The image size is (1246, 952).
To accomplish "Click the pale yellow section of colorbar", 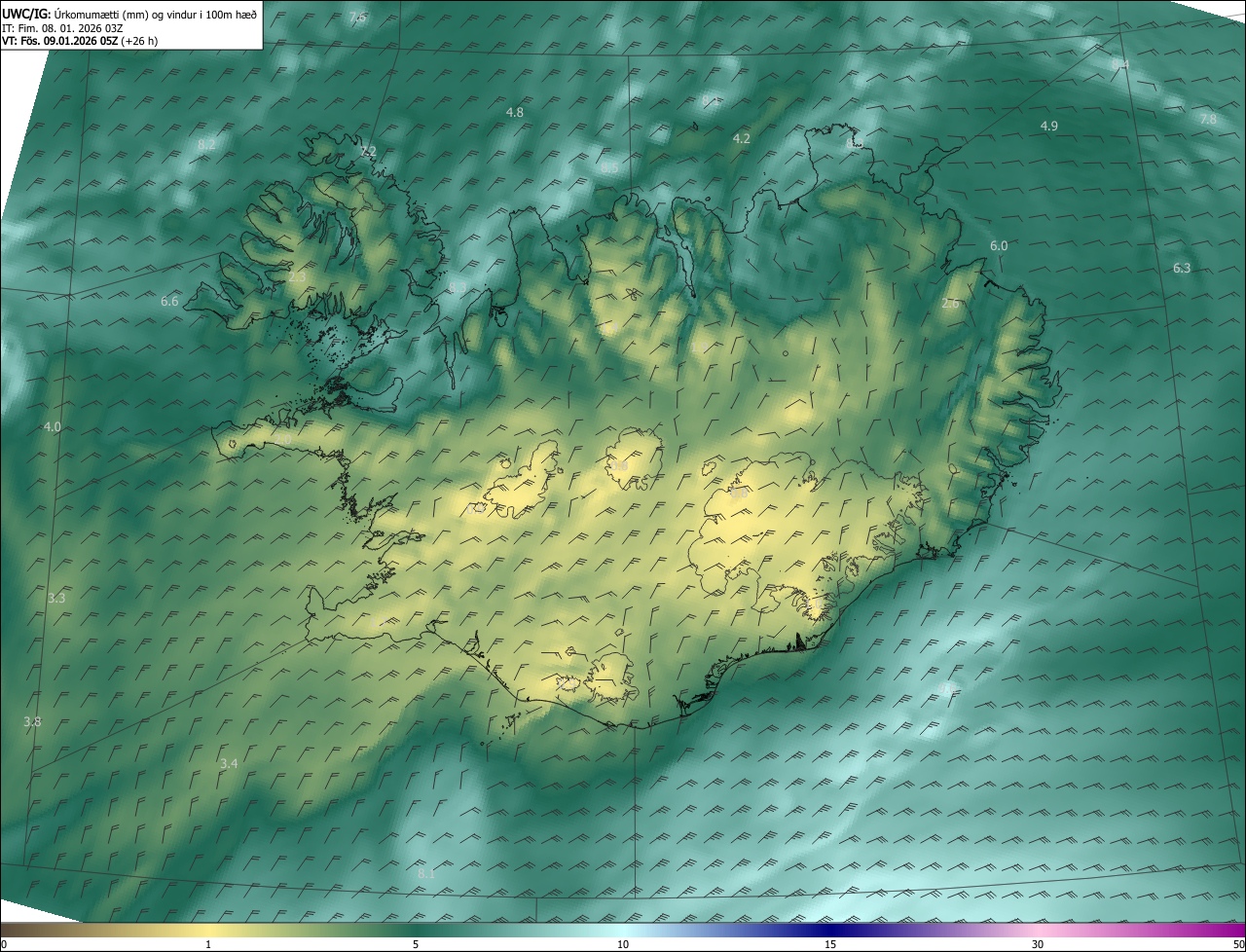I will [208, 930].
